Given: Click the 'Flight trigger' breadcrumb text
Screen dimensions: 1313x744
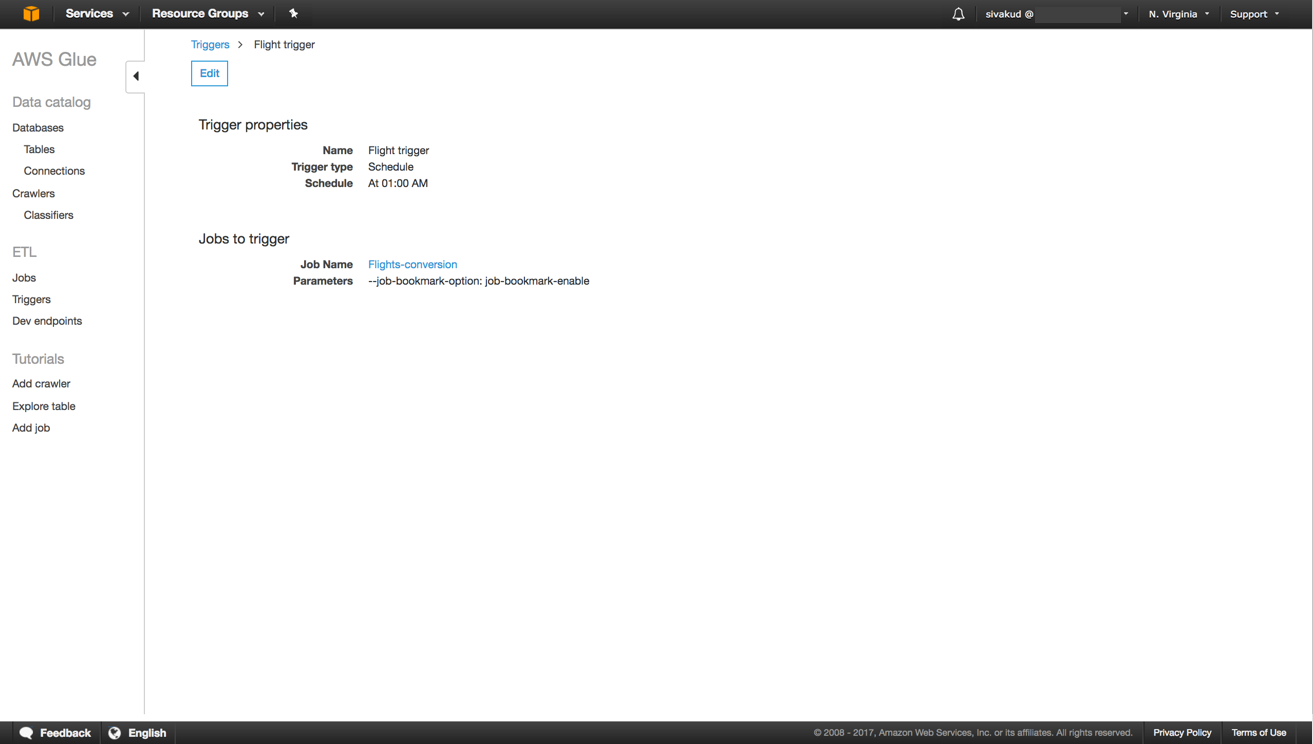Looking at the screenshot, I should pos(284,45).
